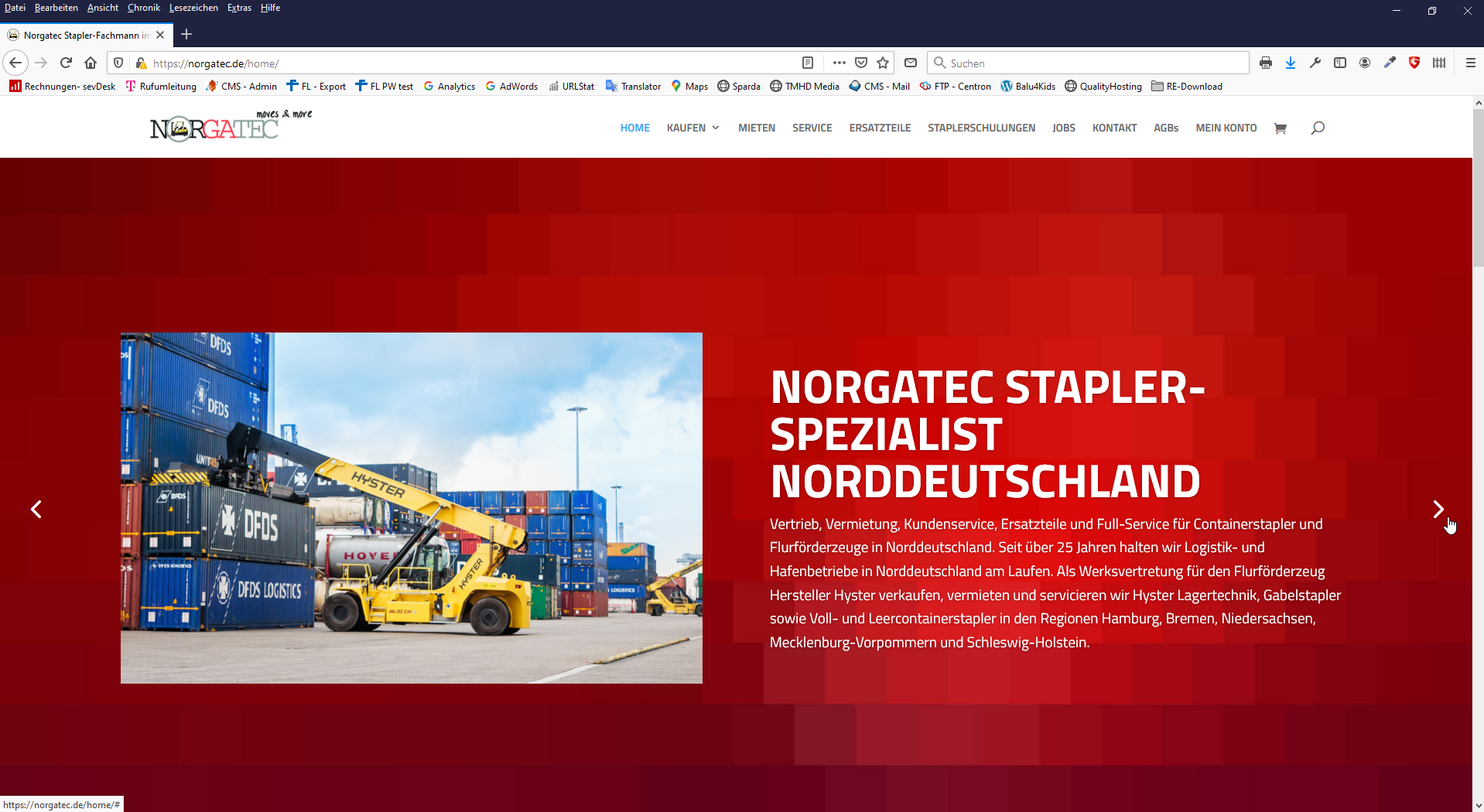Screen dimensions: 1484x812
Task: Open Maps bookmark
Action: click(689, 86)
